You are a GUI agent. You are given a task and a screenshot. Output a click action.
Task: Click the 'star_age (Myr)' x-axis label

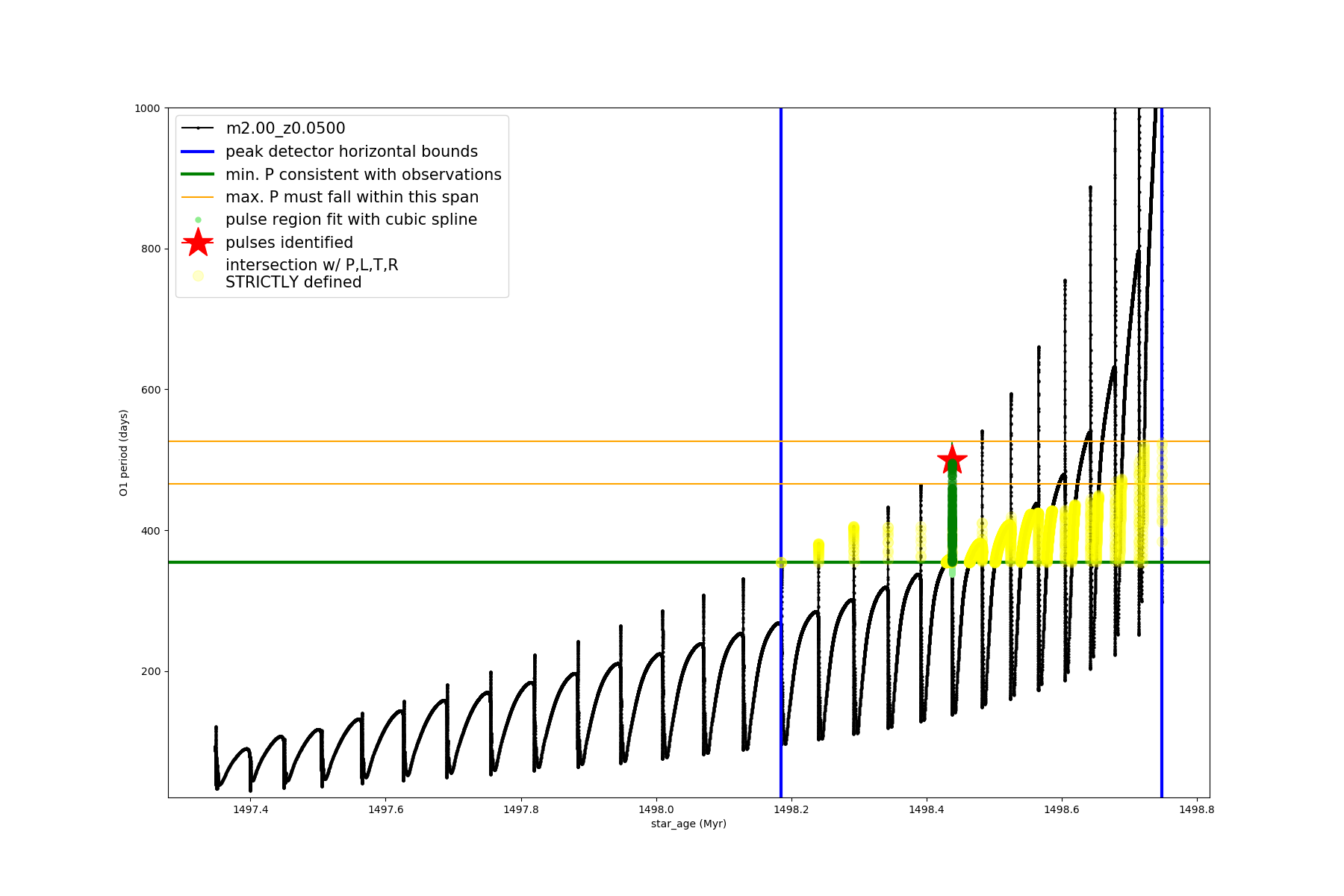click(688, 824)
